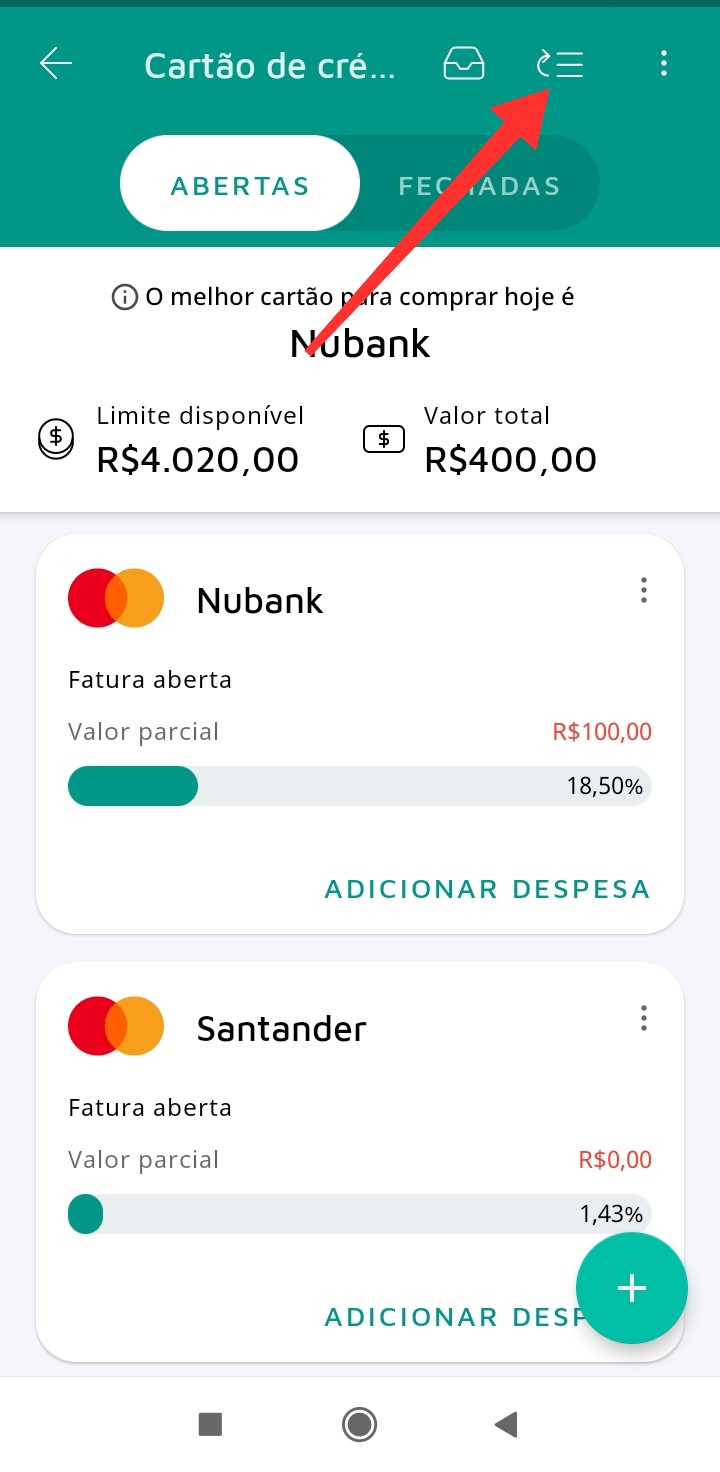Tap the Santander Mastercard logo
The width and height of the screenshot is (720, 1472).
click(x=116, y=1026)
